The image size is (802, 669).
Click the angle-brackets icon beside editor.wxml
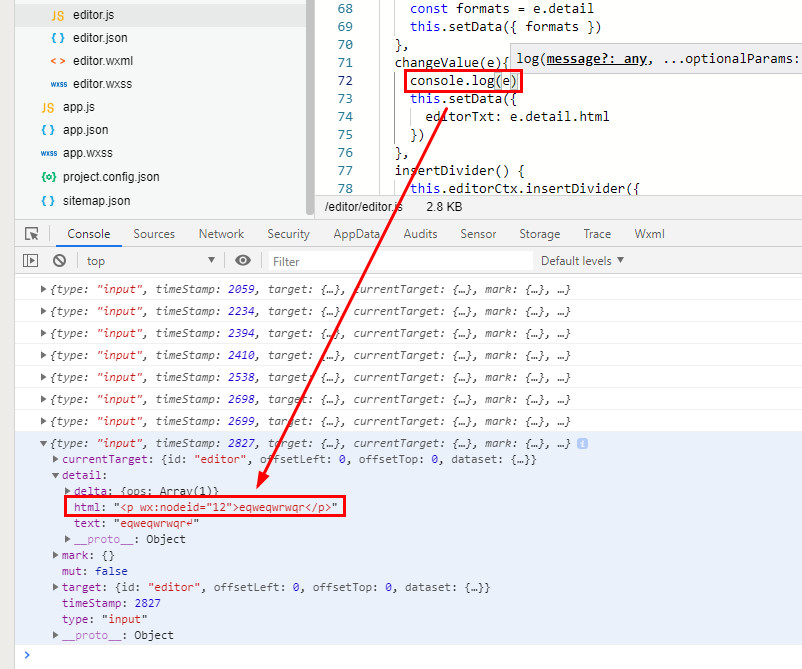click(x=58, y=61)
